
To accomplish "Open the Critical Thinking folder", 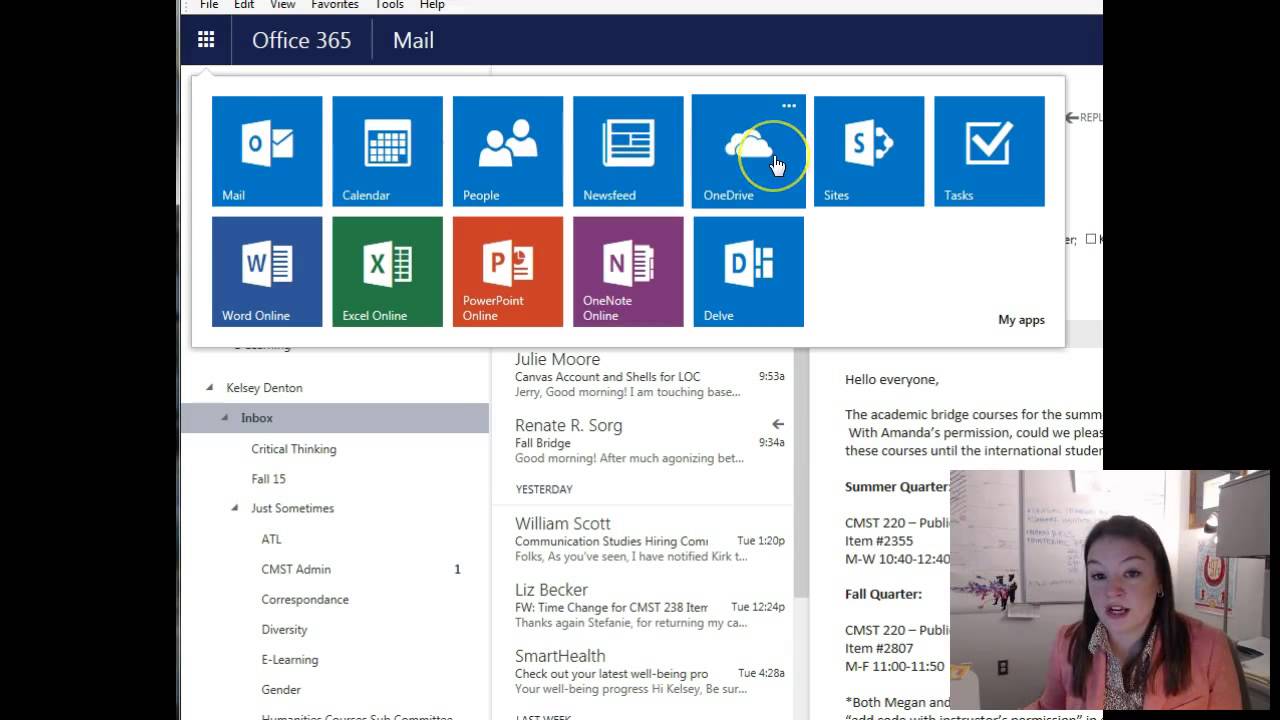I will click(294, 449).
